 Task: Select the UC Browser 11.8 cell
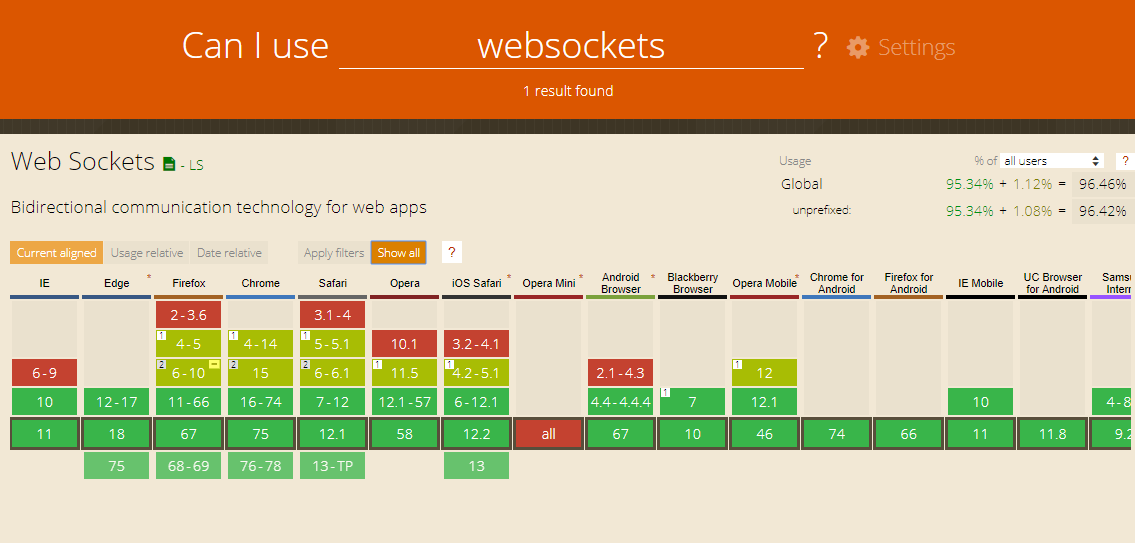tap(1052, 434)
